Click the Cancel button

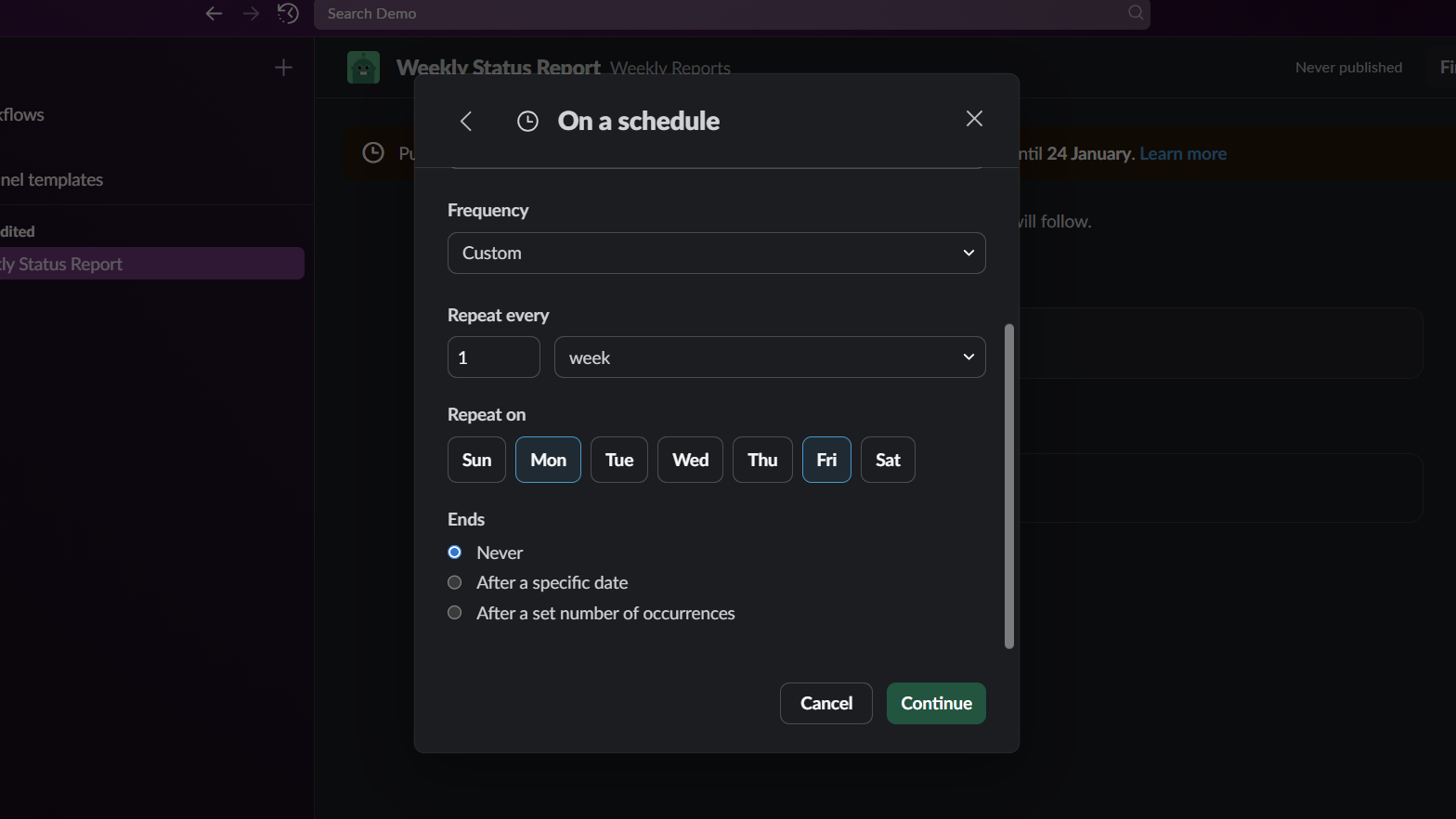(x=826, y=704)
